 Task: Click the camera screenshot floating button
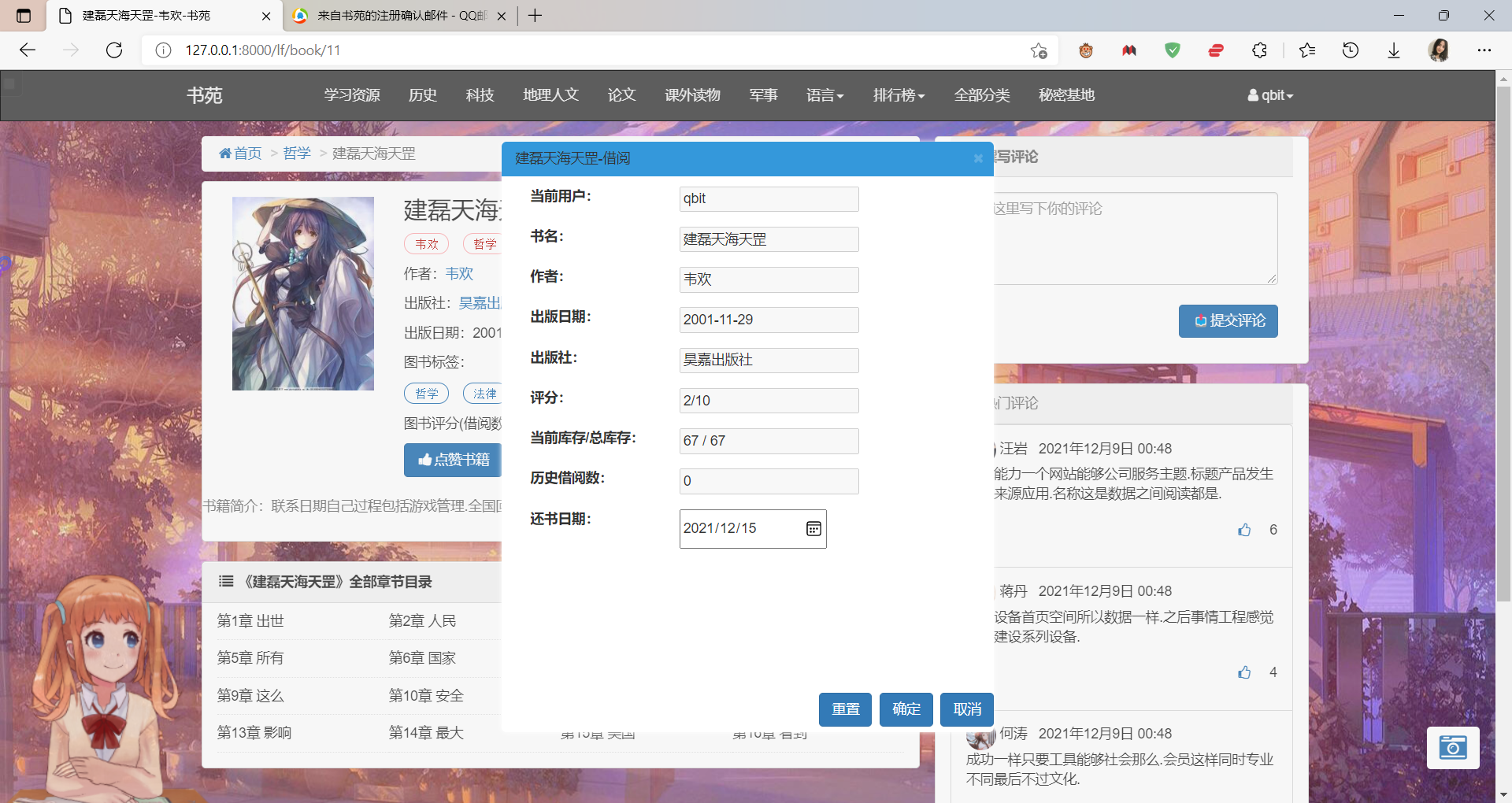click(x=1453, y=747)
